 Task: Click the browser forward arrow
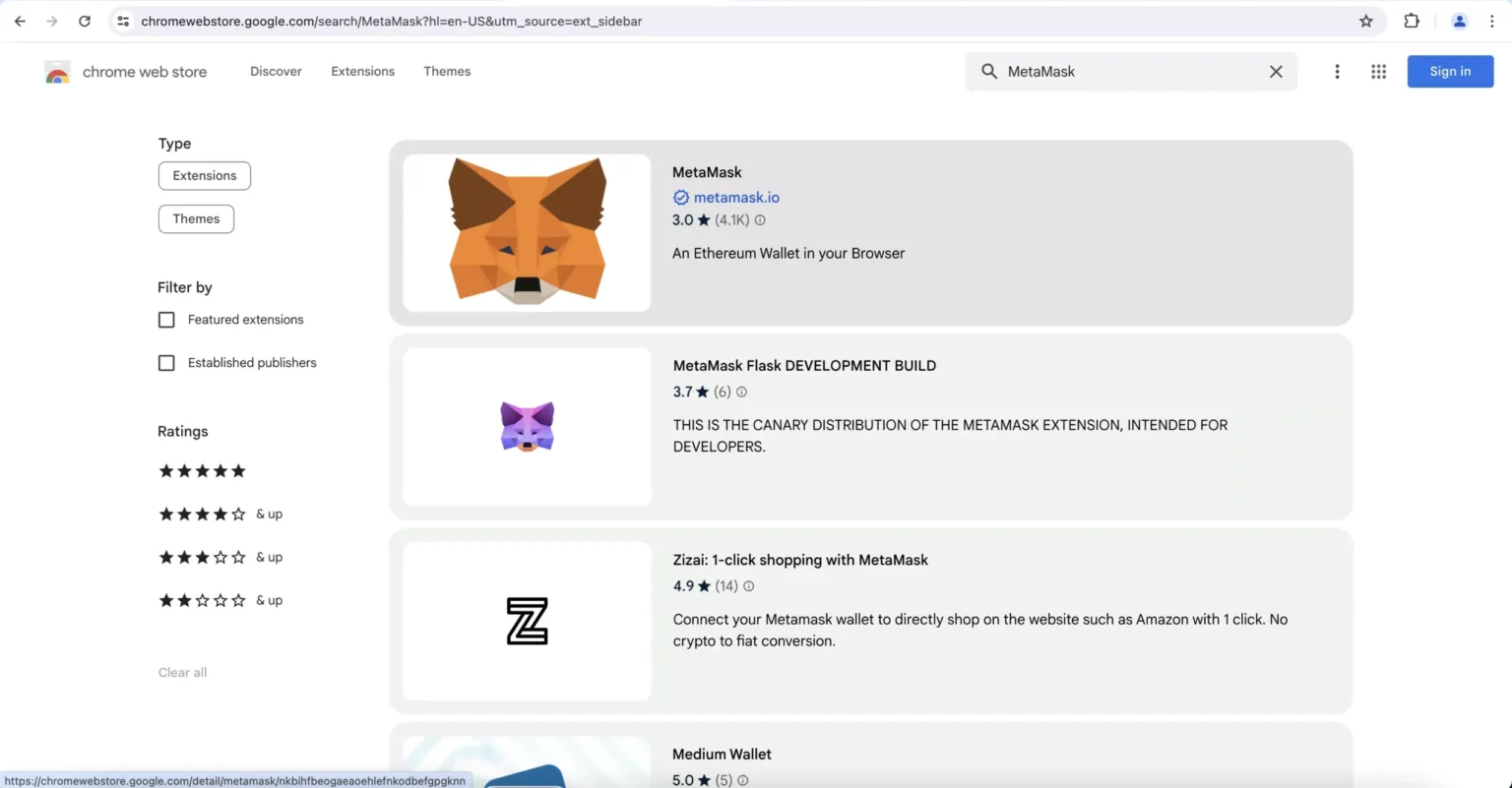pyautogui.click(x=52, y=21)
